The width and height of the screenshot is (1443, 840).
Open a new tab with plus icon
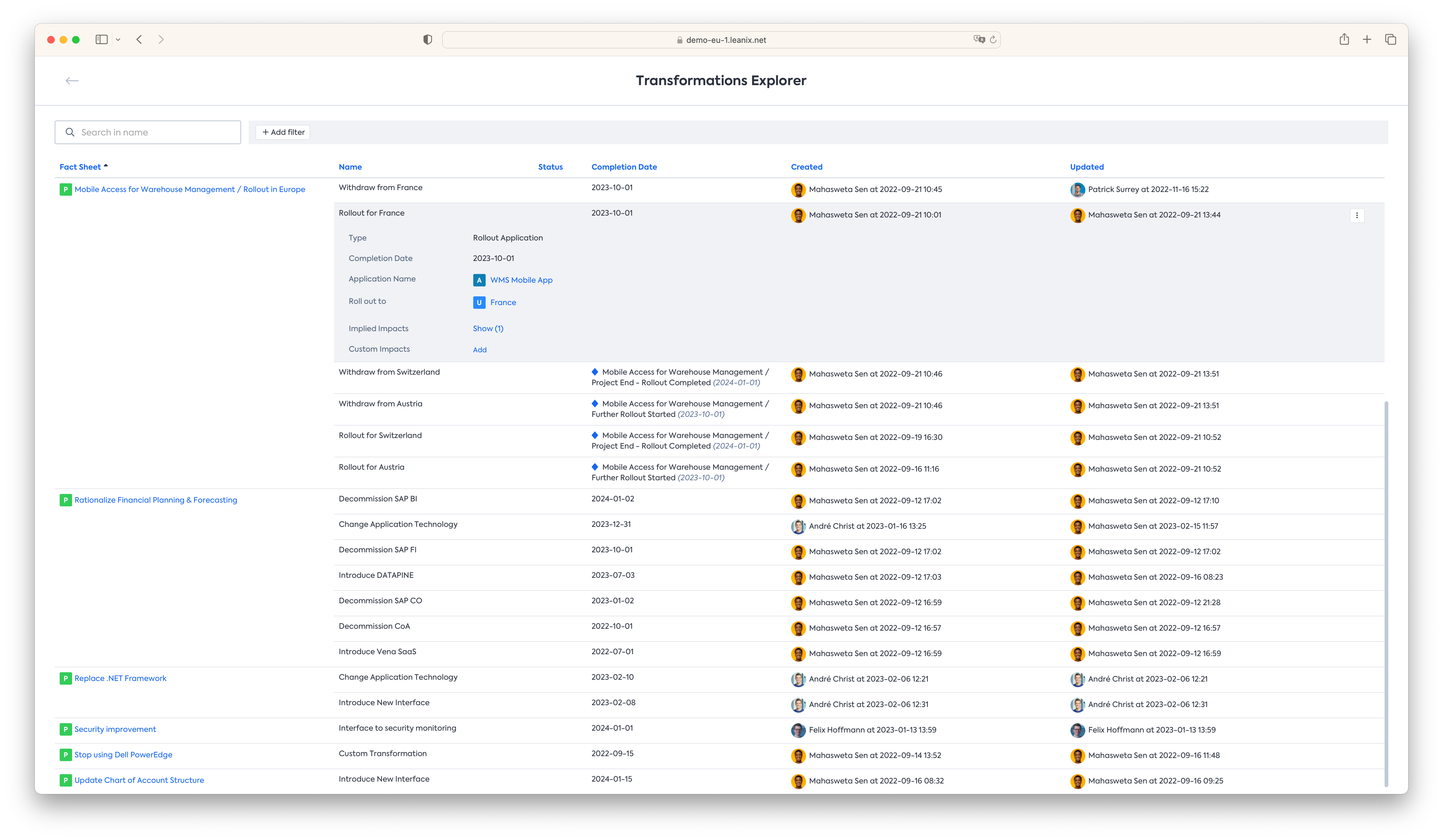coord(1367,39)
